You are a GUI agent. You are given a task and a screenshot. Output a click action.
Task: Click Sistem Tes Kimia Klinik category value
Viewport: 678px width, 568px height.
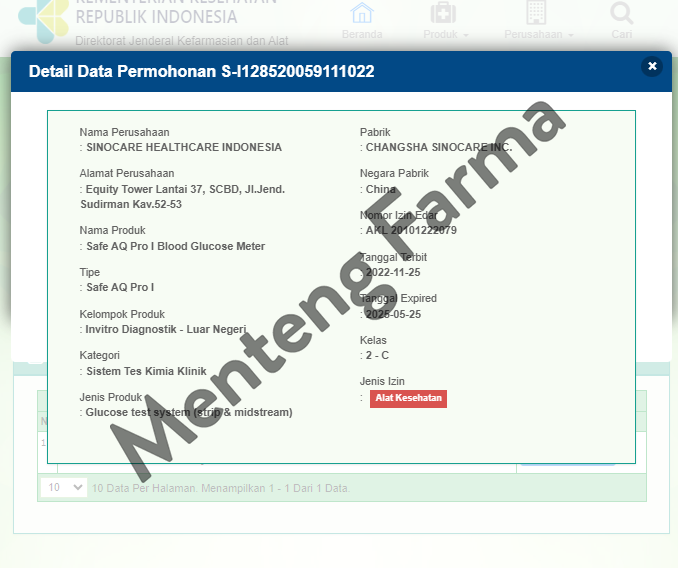pos(146,371)
